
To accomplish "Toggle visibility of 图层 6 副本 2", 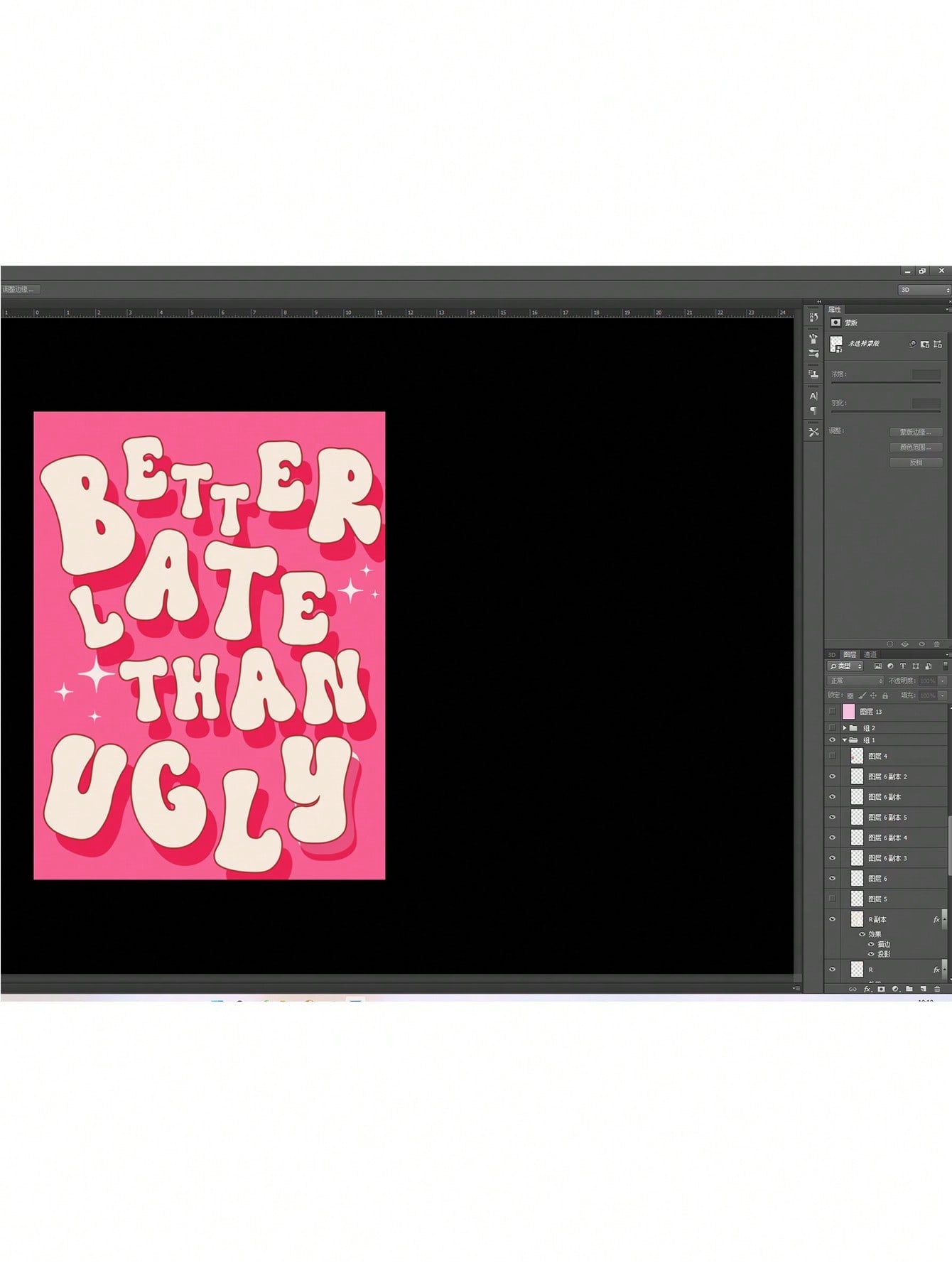I will [x=832, y=776].
